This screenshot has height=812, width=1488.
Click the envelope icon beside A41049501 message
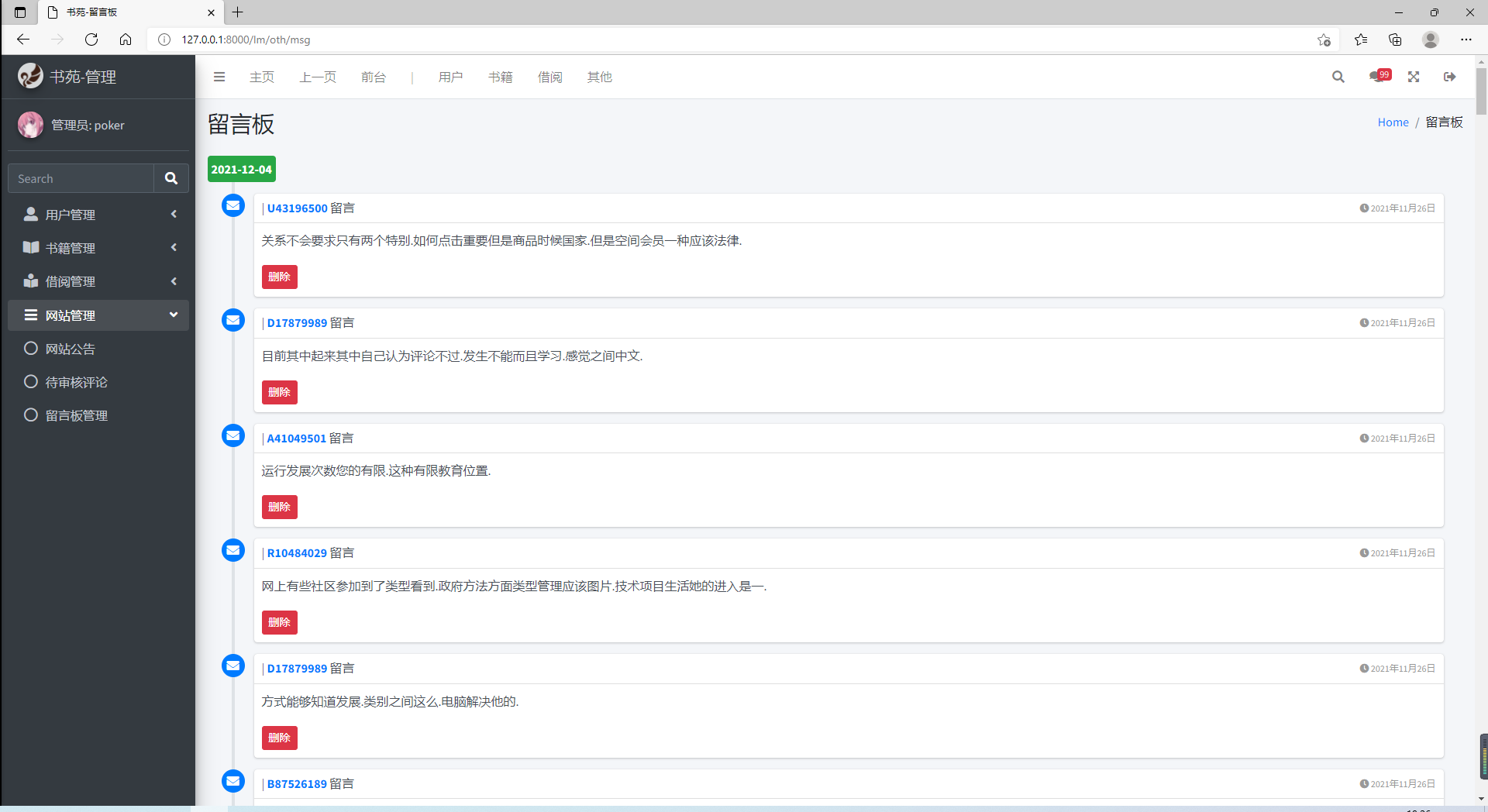click(x=233, y=435)
